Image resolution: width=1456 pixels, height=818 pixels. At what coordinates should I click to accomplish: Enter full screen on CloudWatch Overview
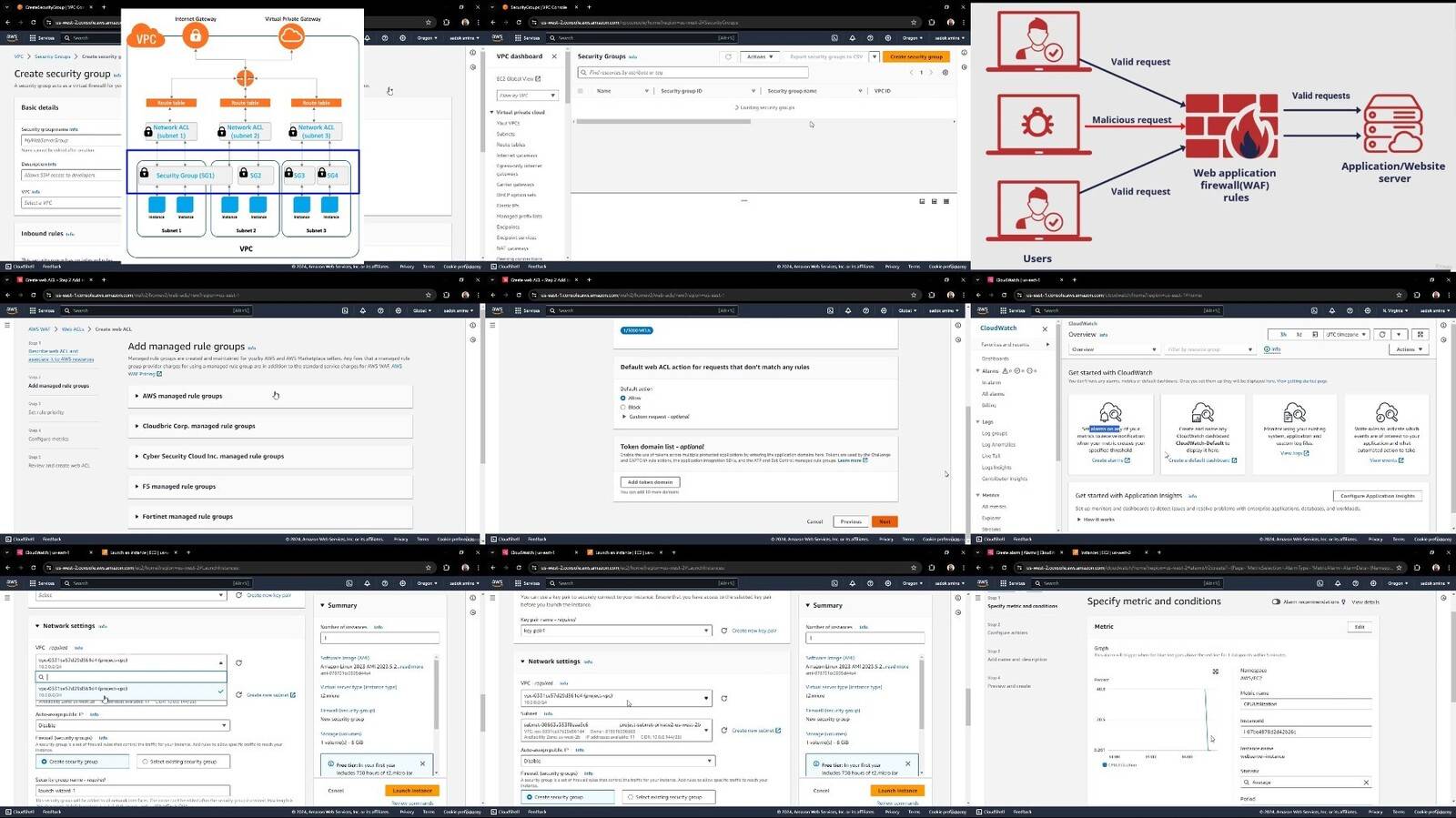(x=1421, y=335)
